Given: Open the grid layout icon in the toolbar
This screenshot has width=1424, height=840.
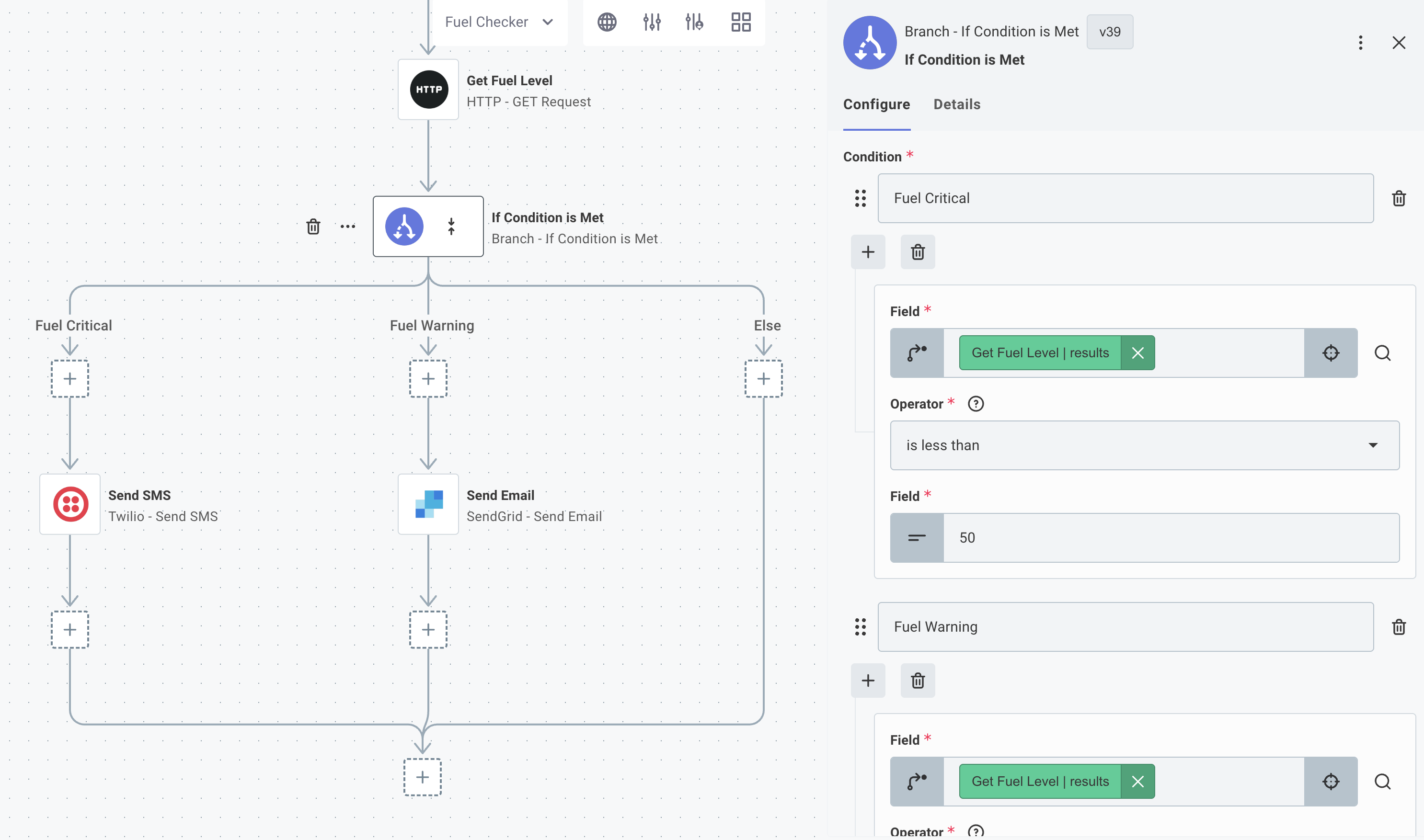Looking at the screenshot, I should click(742, 22).
